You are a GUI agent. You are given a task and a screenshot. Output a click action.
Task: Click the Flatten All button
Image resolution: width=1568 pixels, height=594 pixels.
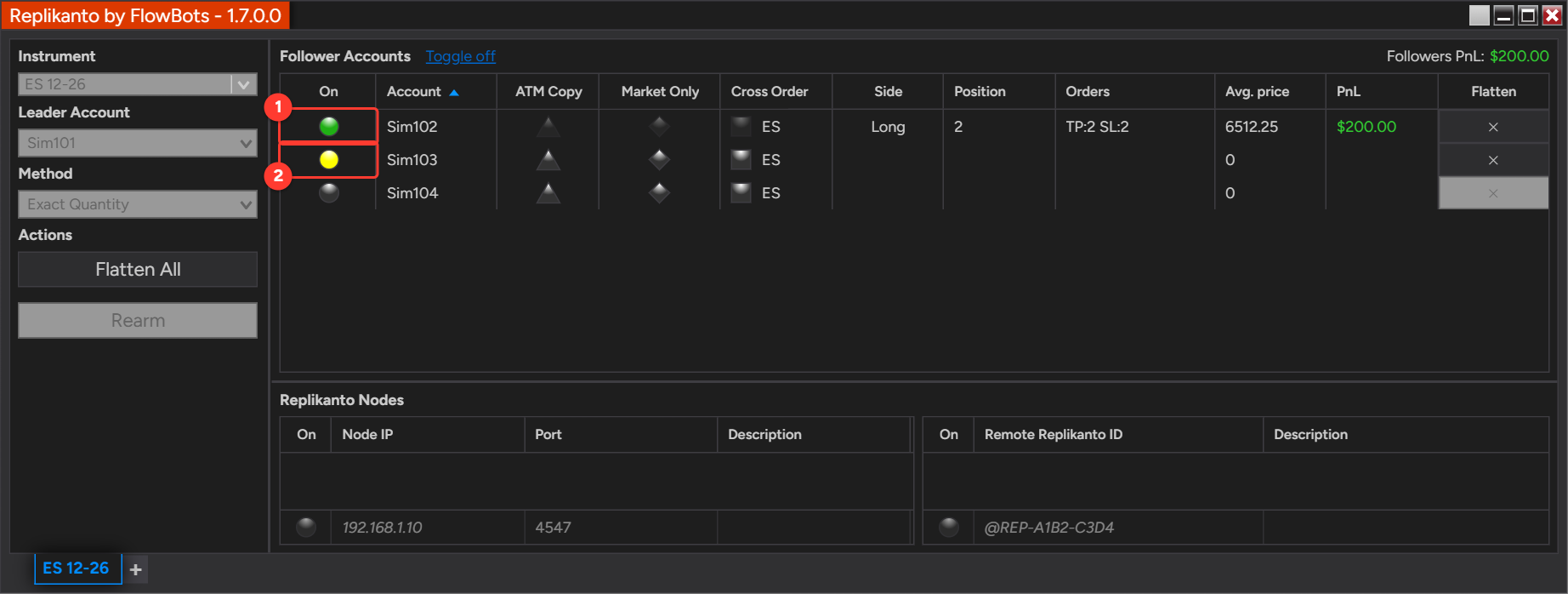click(x=138, y=269)
